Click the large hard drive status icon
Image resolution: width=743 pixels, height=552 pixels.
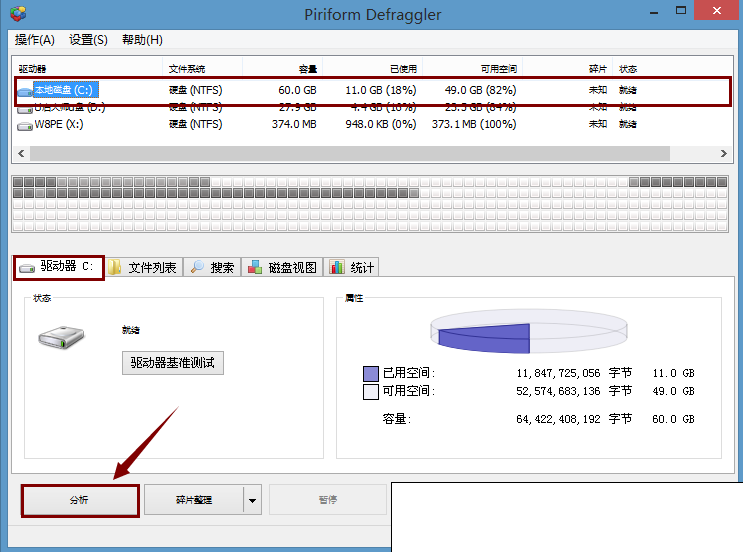[61, 337]
